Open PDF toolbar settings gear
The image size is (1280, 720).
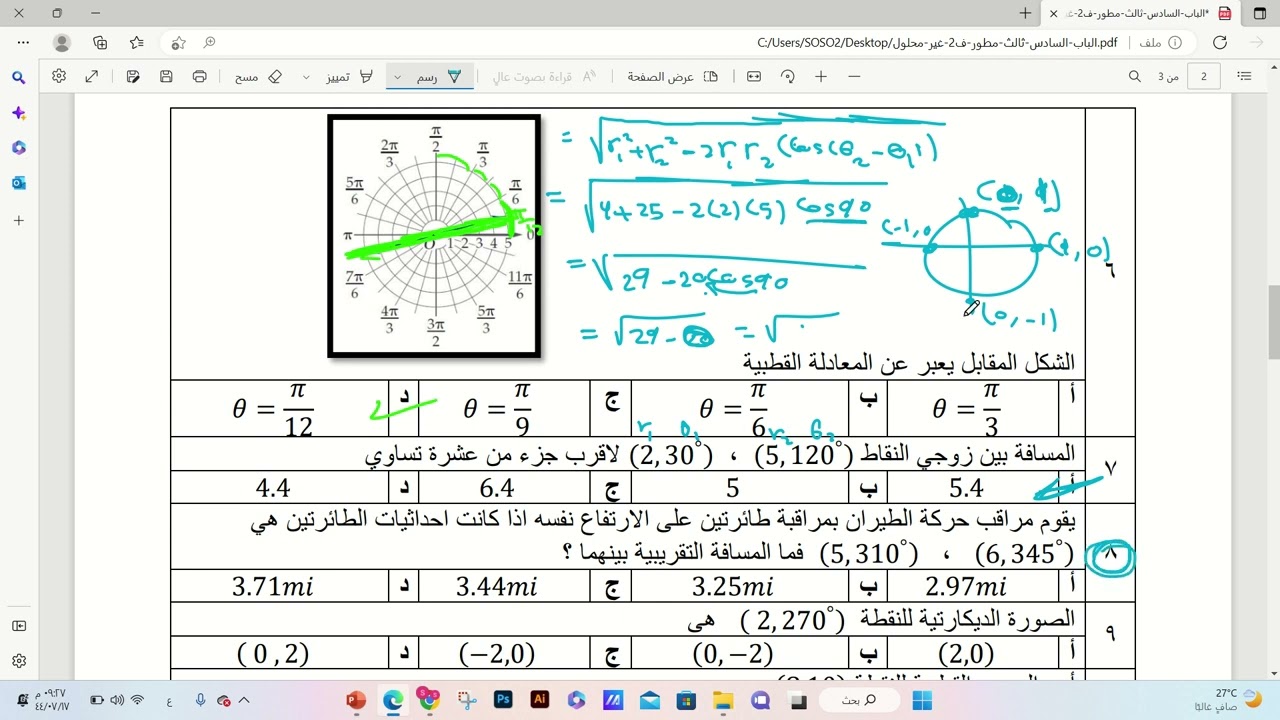click(x=59, y=76)
